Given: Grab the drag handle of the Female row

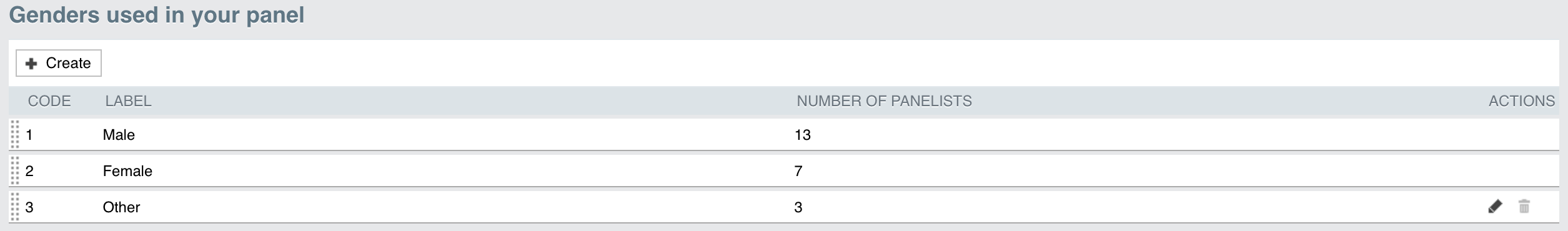Looking at the screenshot, I should pos(15,170).
